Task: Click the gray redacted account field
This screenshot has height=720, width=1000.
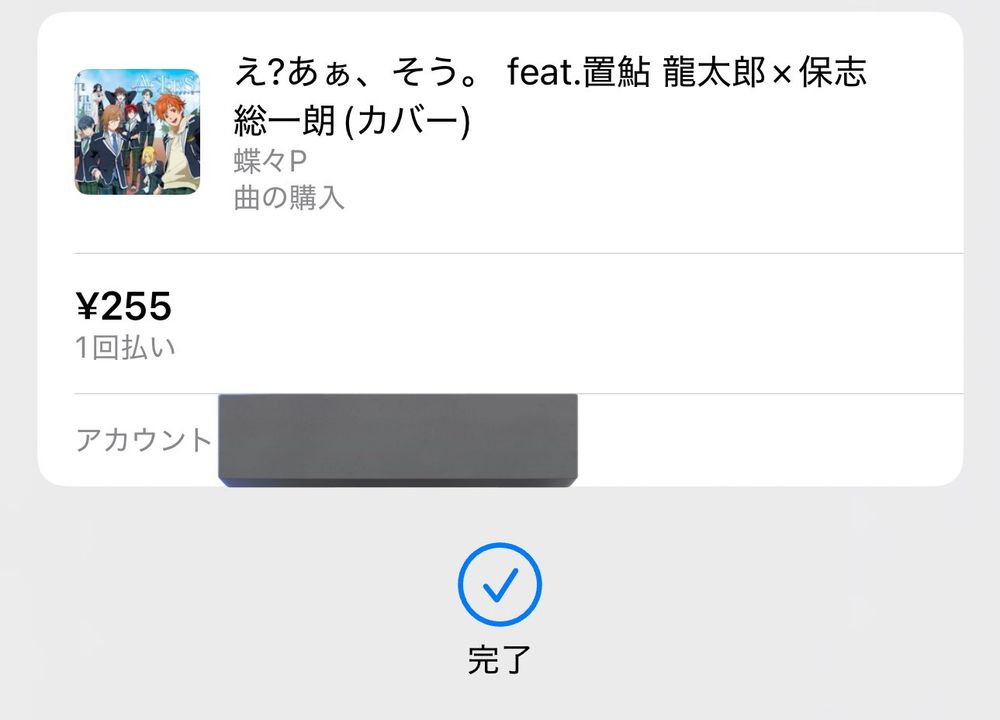Action: click(x=398, y=440)
